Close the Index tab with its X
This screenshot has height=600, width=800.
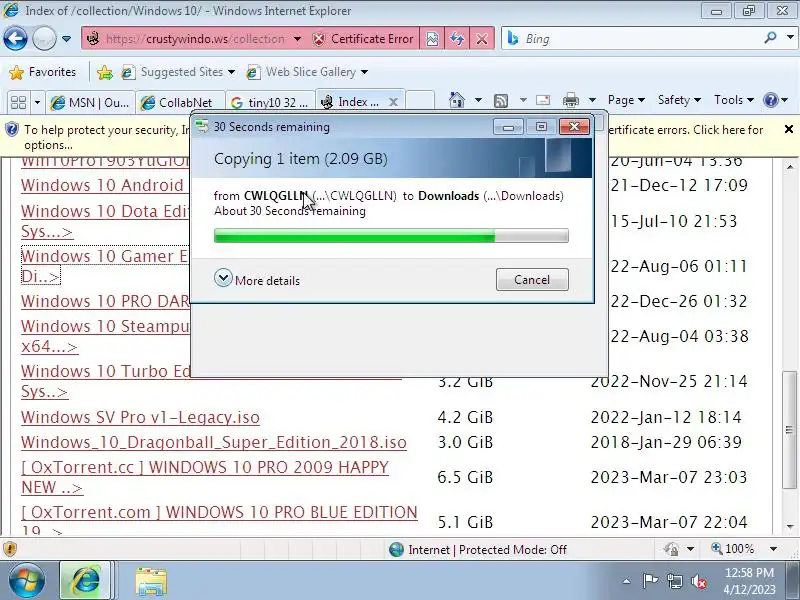click(393, 102)
